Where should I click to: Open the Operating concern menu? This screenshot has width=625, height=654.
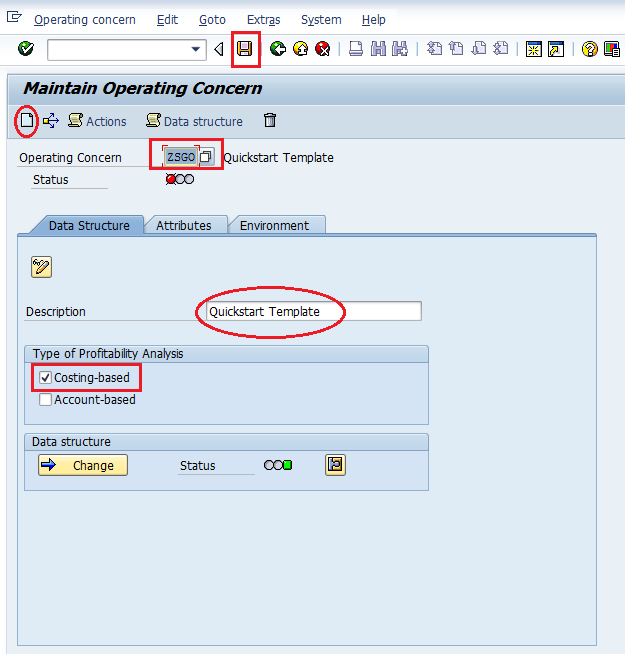coord(85,20)
